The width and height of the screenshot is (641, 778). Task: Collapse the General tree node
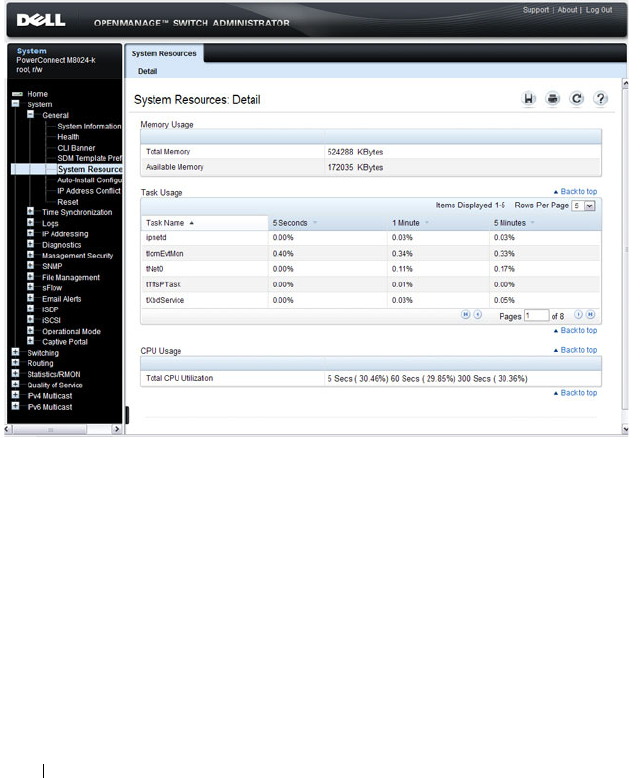click(x=30, y=114)
